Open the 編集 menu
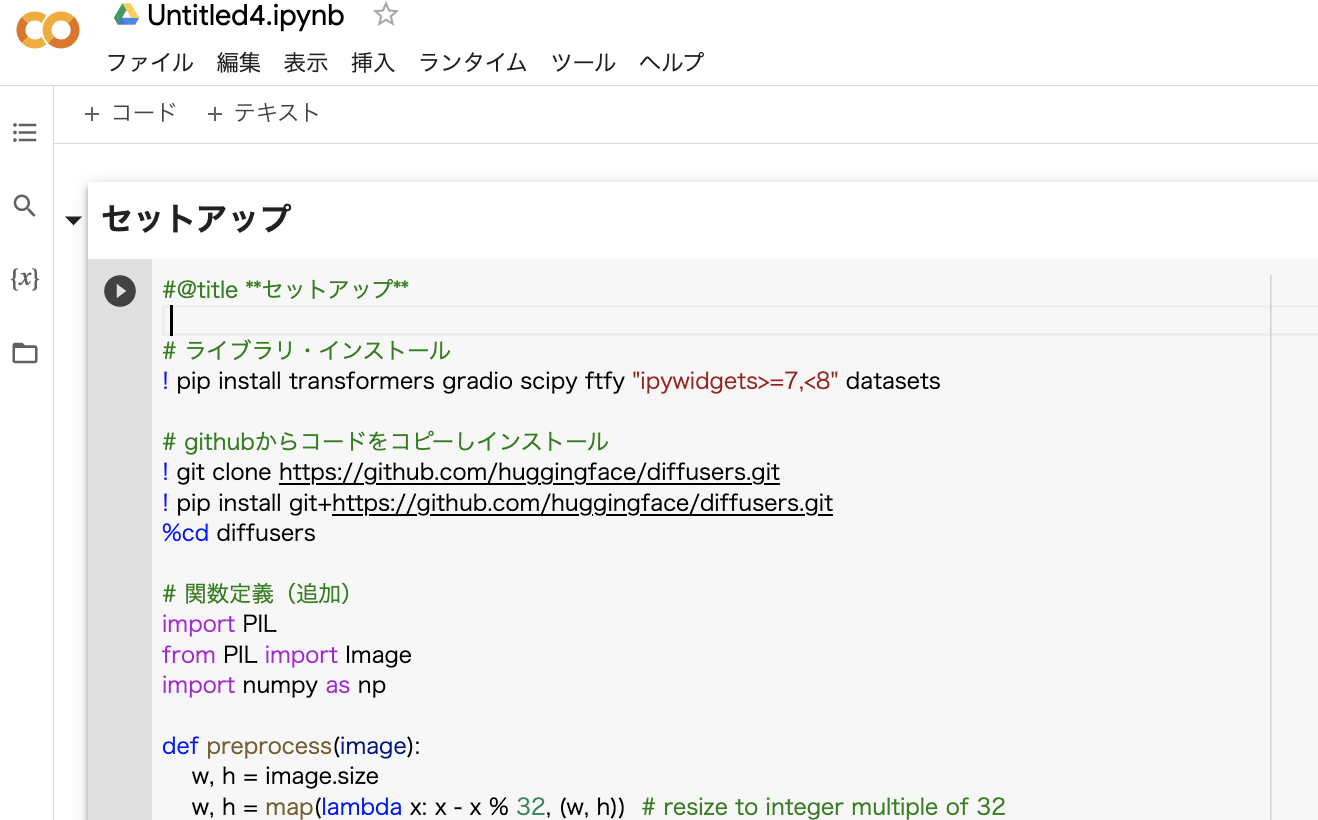 point(238,62)
